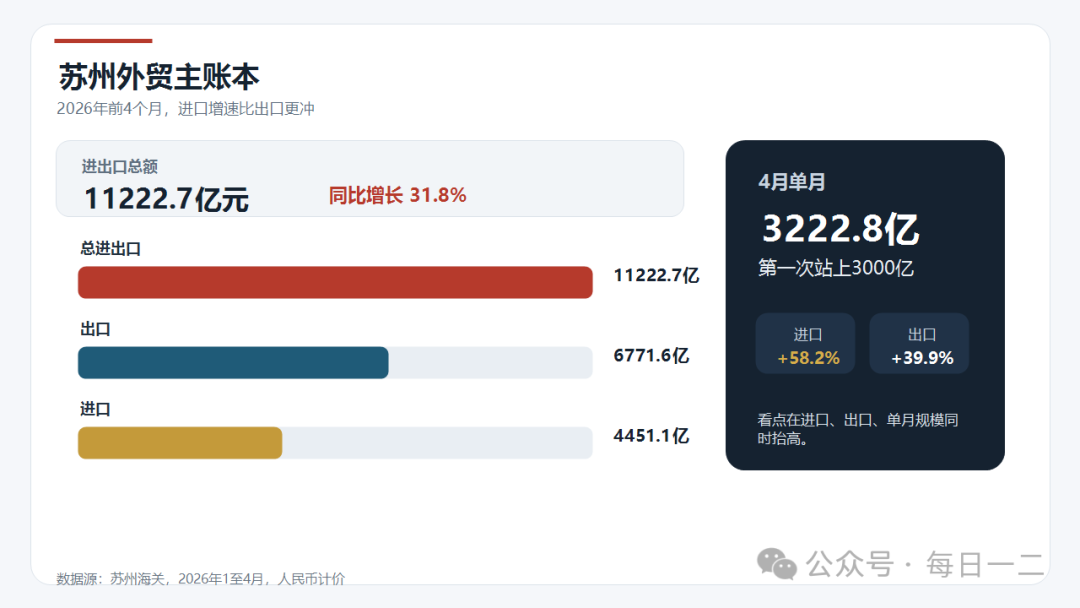
Task: Click the 第一次站上3000亿 text
Action: point(835,268)
